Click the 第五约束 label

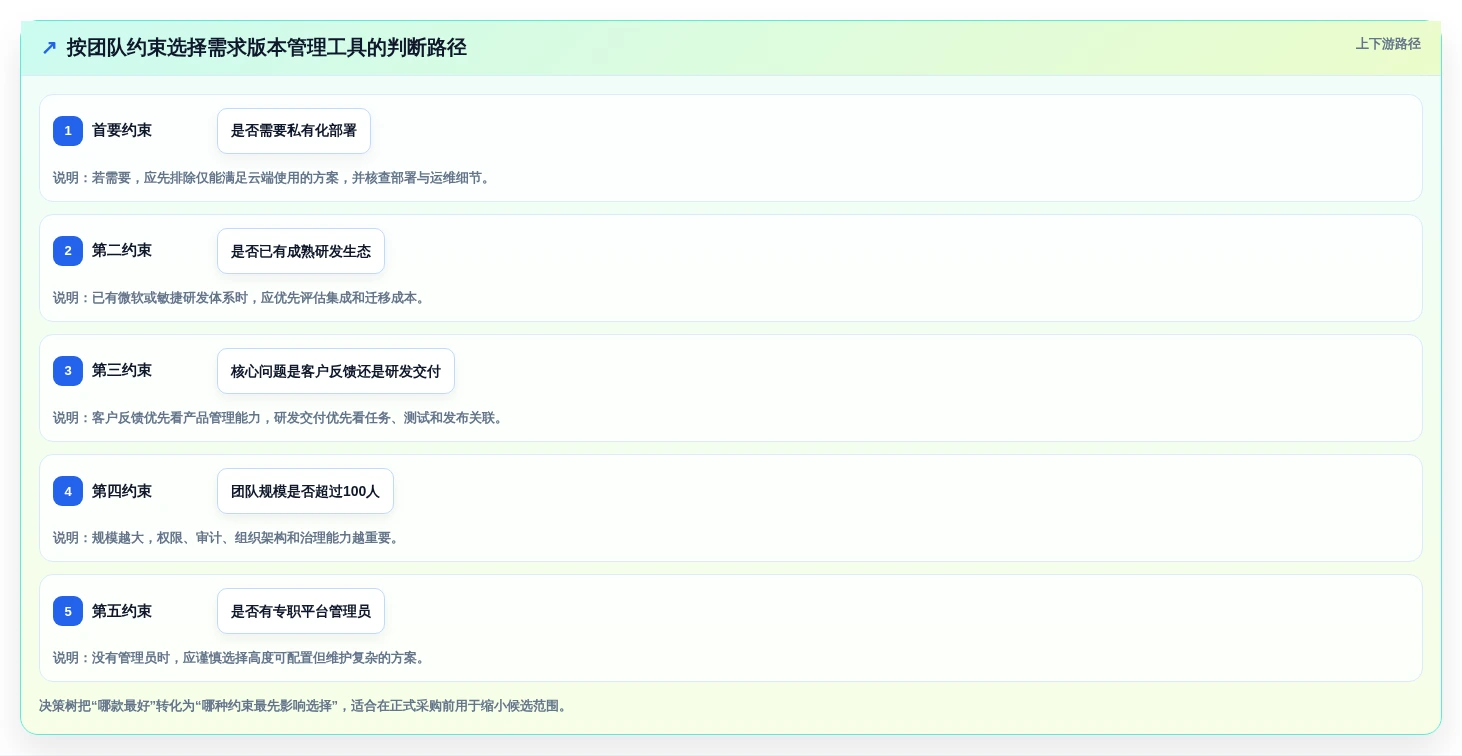[x=122, y=611]
